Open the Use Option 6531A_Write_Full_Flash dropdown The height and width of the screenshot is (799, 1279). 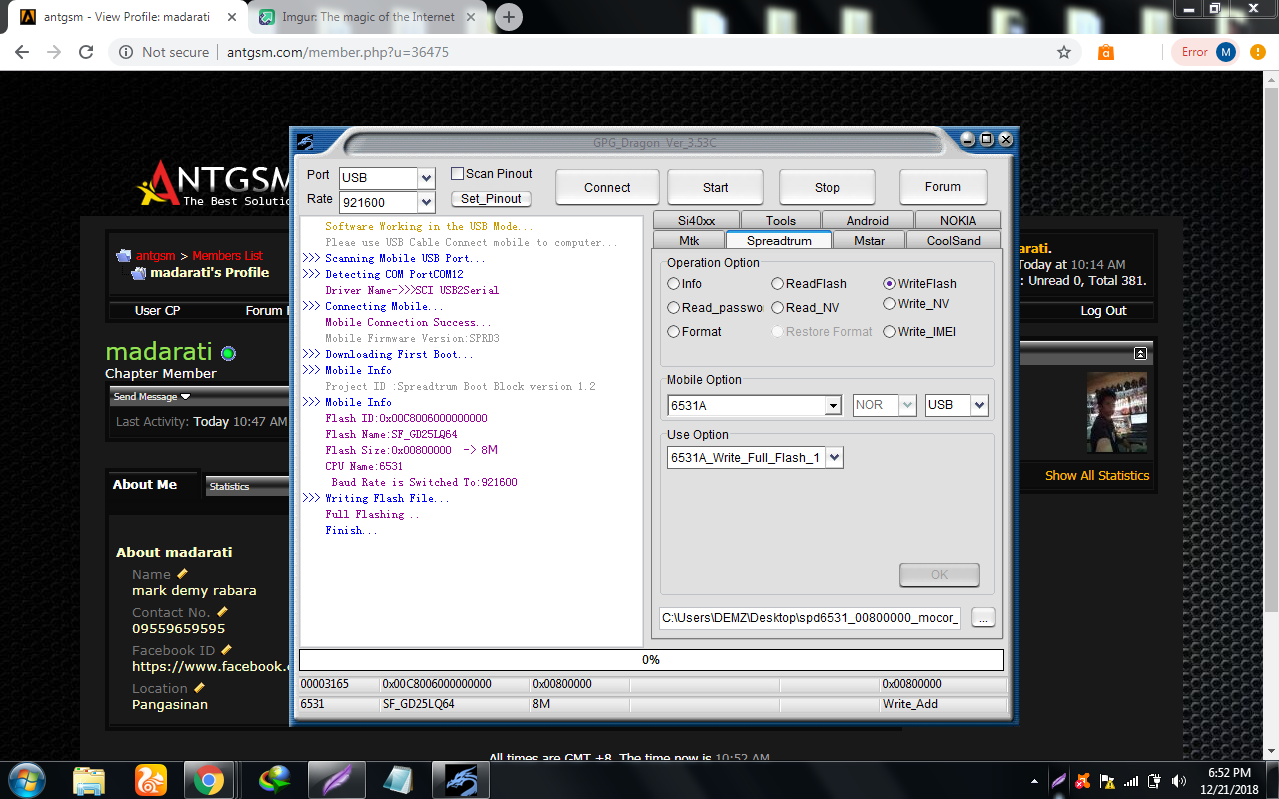835,458
